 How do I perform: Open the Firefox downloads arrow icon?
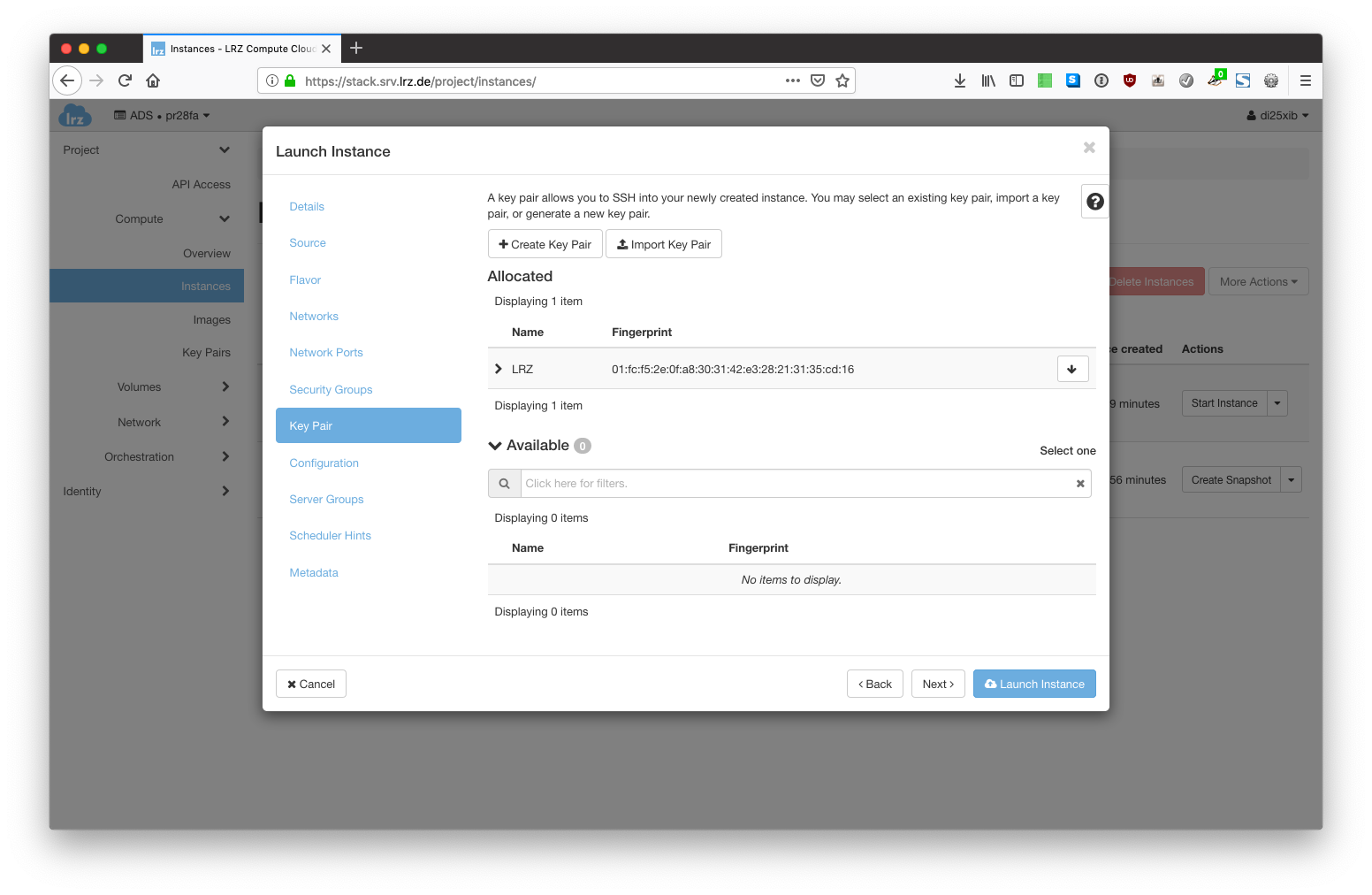(x=959, y=80)
